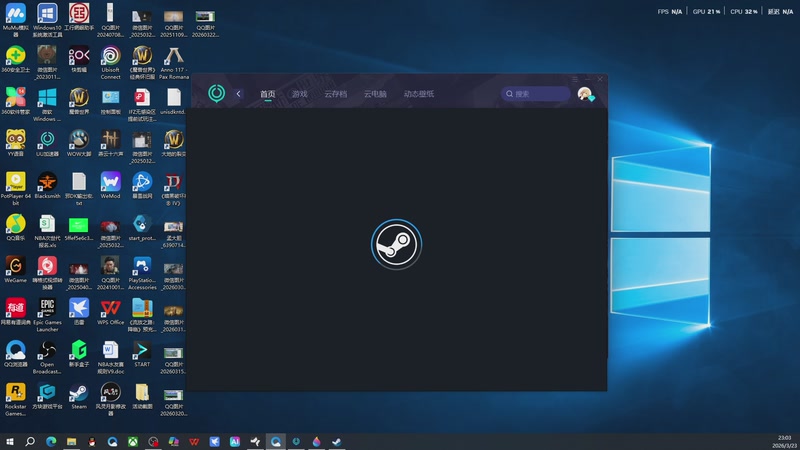Open Microsoft Edge from the taskbar
Image resolution: width=800 pixels, height=450 pixels.
tap(51, 441)
